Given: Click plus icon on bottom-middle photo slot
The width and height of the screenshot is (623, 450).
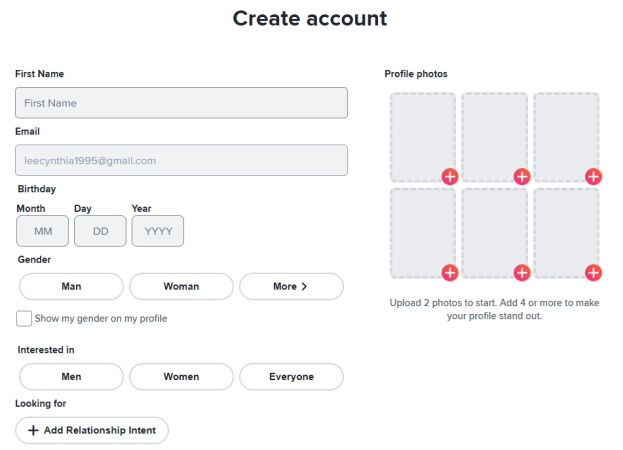Looking at the screenshot, I should [x=522, y=273].
